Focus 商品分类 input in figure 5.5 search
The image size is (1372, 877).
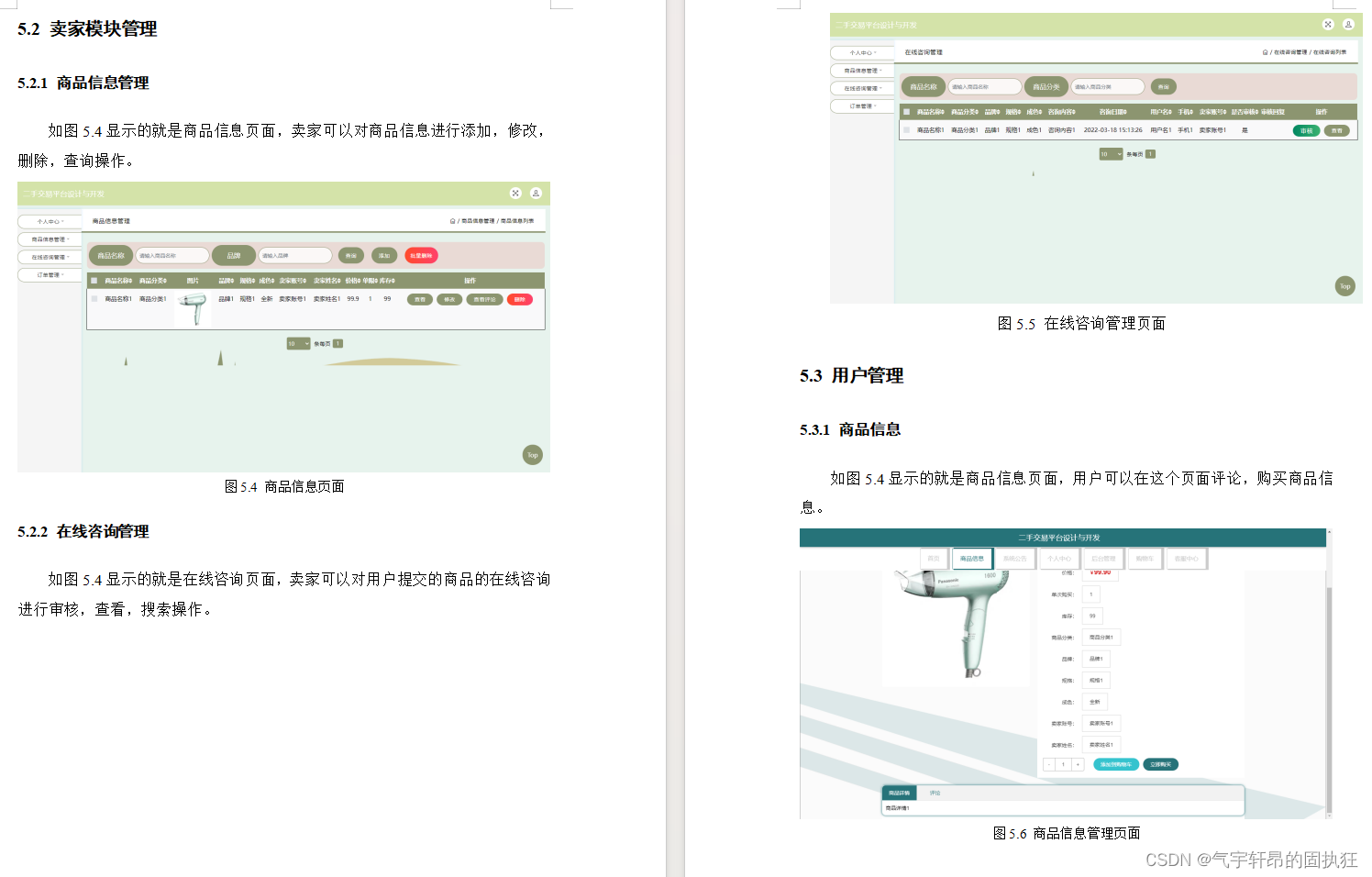[1108, 87]
